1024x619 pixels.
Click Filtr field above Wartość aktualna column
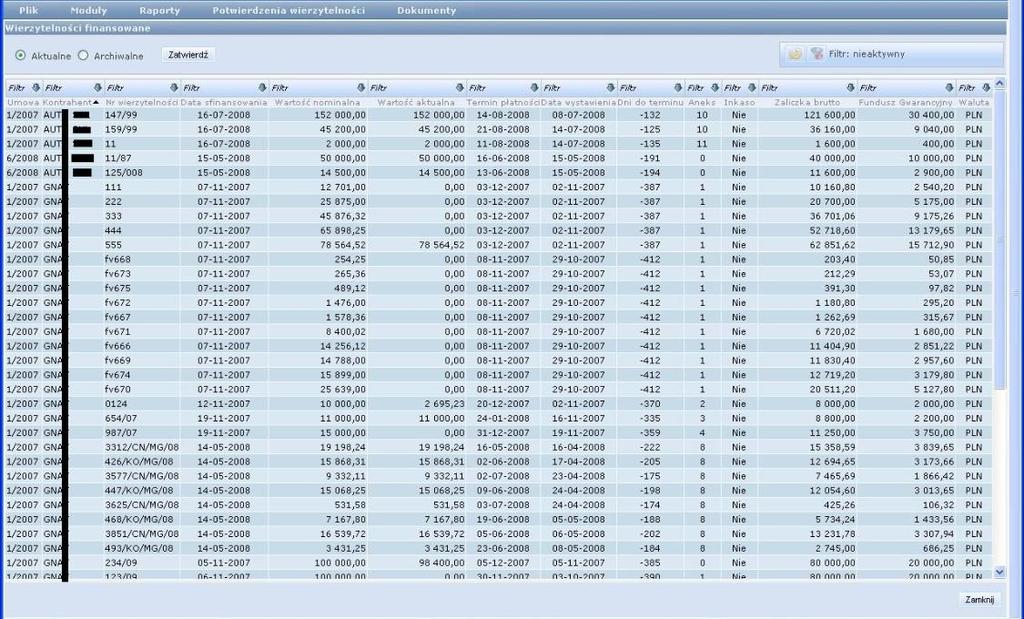(411, 87)
